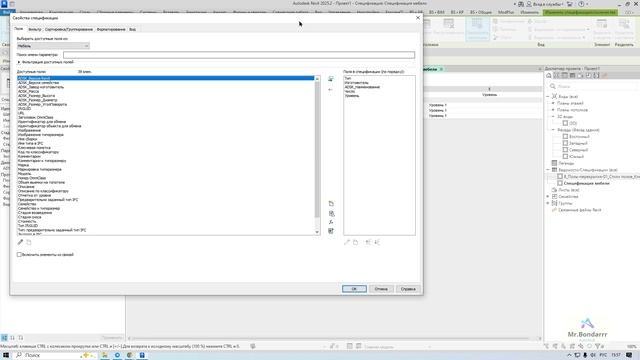This screenshot has width=640, height=360.
Task: Switch to the 'Поля' tab
Action: (x=19, y=29)
